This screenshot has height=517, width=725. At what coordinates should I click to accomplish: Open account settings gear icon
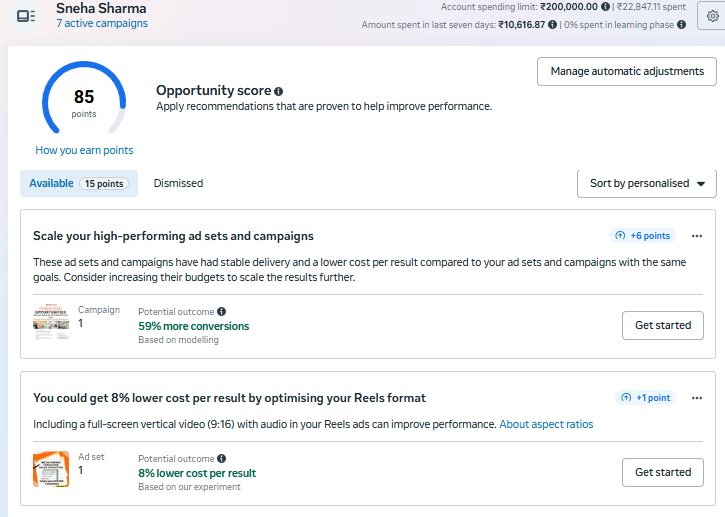point(712,16)
